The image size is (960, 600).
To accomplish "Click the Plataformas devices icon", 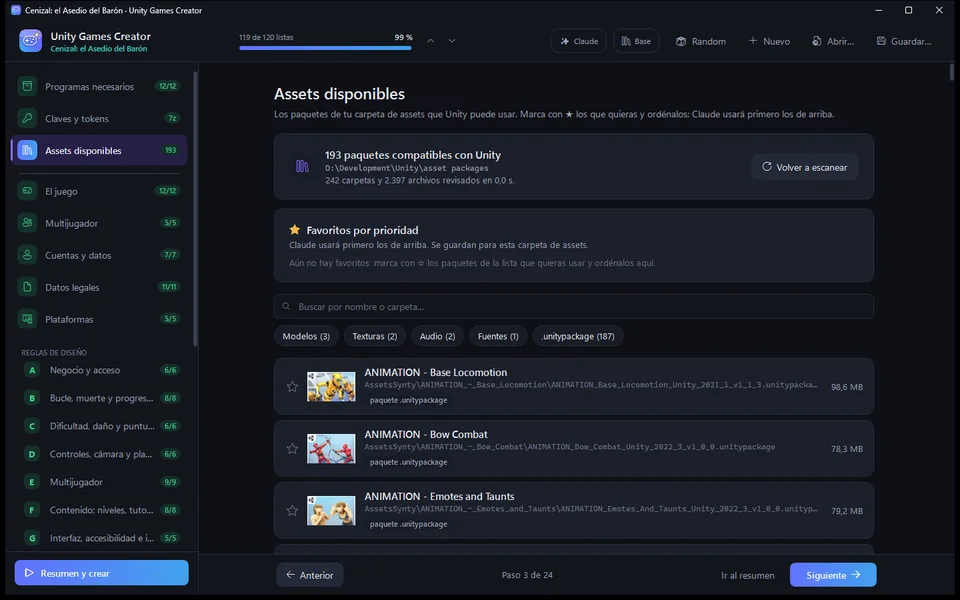I will [27, 319].
